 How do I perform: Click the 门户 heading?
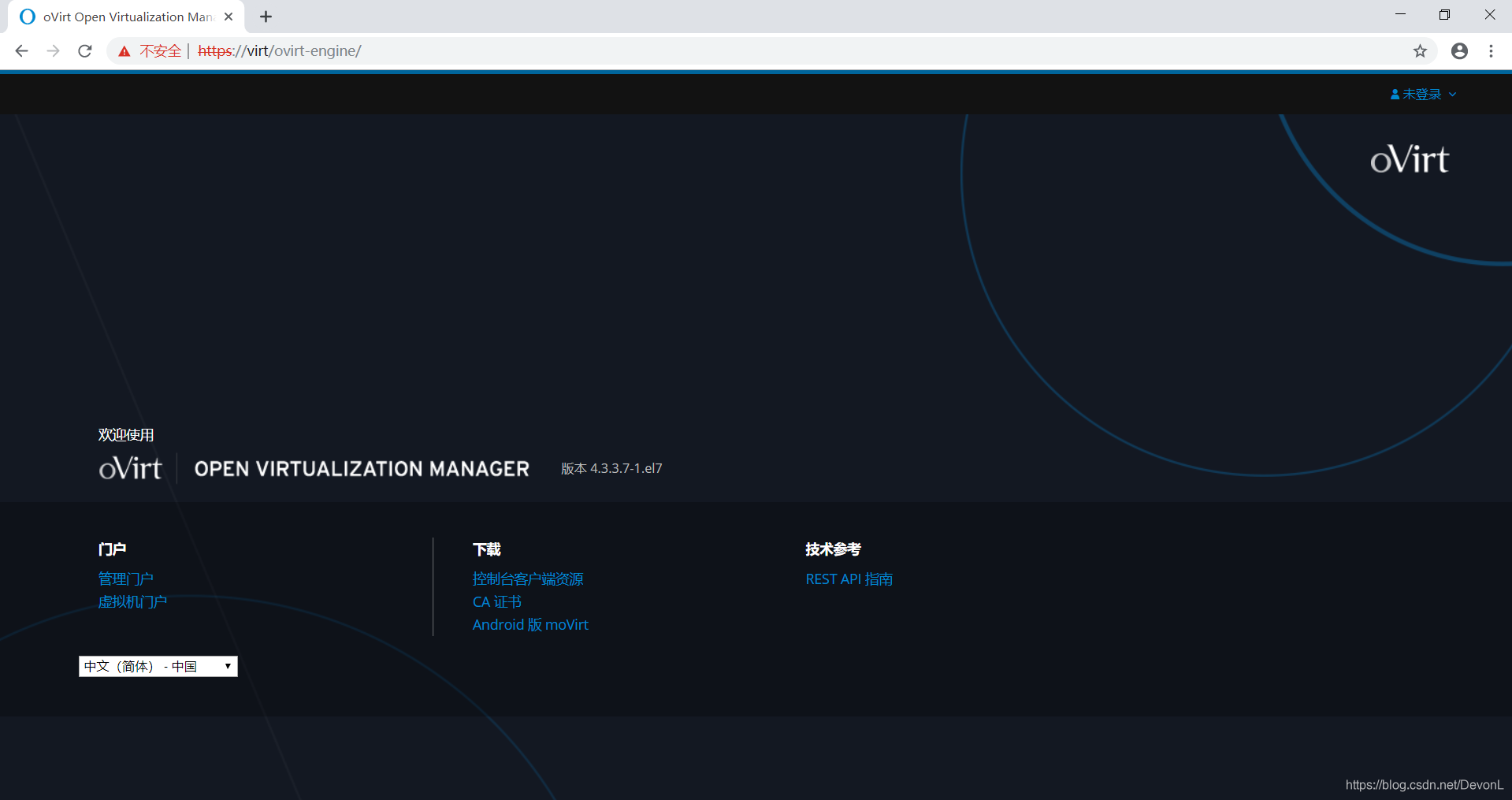(112, 549)
